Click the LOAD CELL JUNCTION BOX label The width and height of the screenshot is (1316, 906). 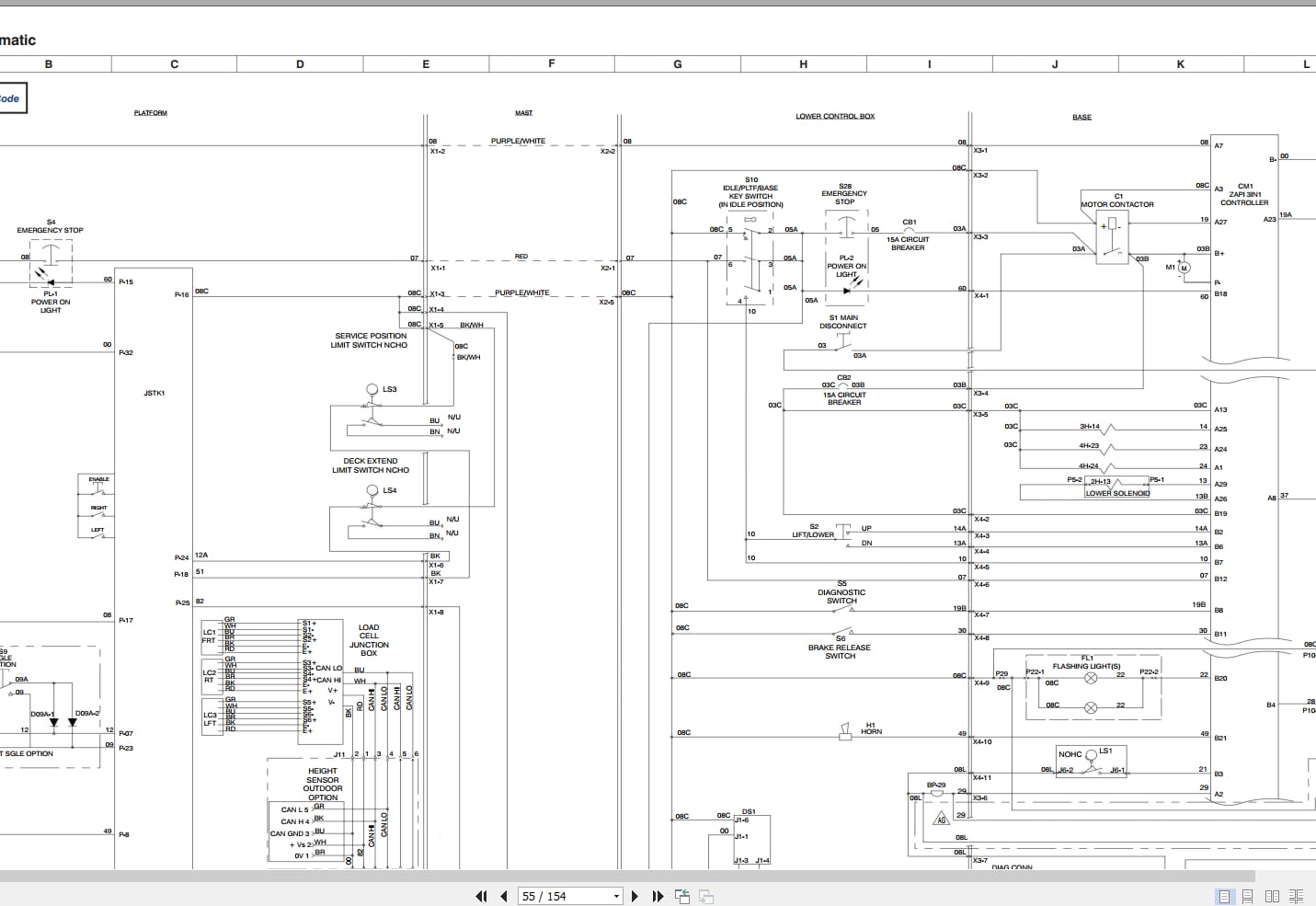tap(369, 640)
